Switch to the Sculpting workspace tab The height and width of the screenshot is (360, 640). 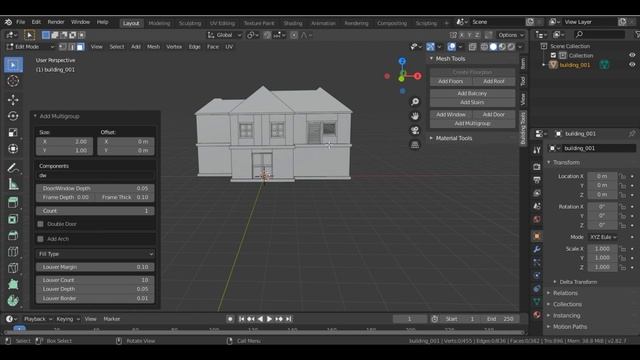tap(190, 23)
